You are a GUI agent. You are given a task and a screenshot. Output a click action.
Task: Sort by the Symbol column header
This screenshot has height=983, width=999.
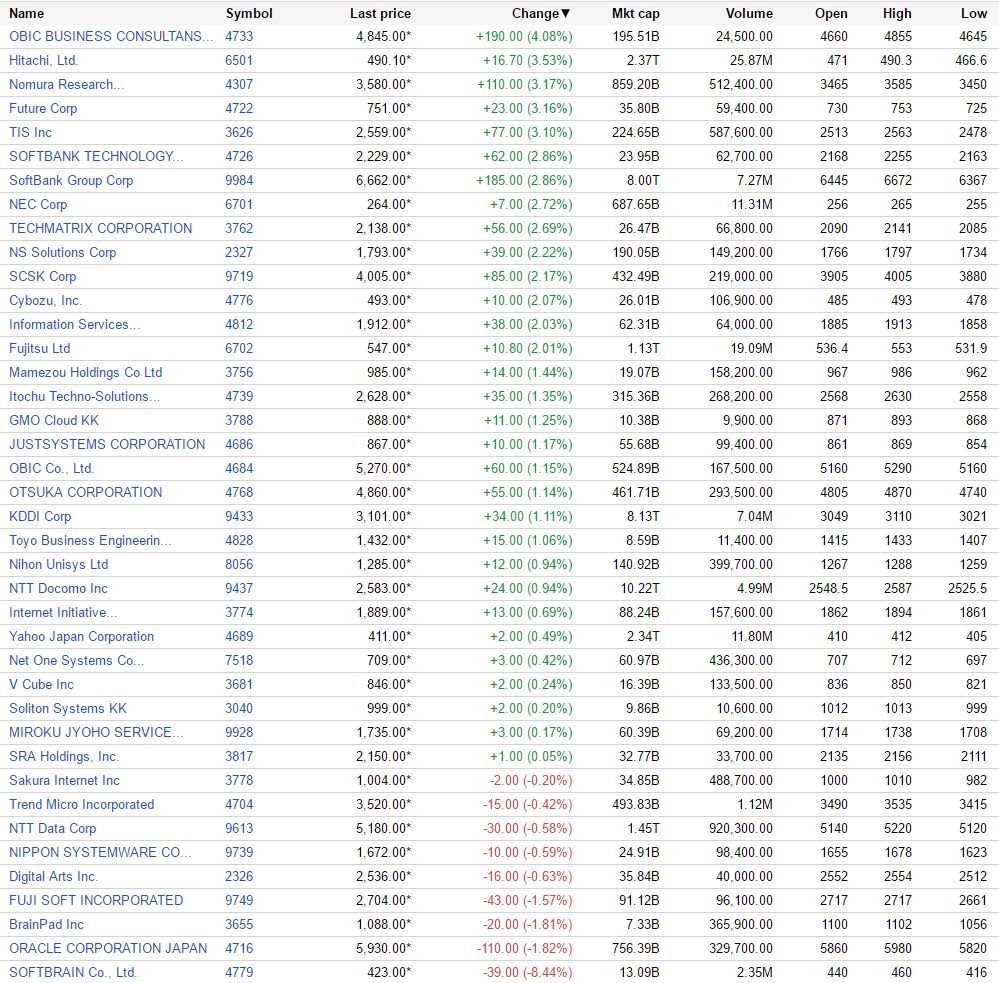point(249,13)
